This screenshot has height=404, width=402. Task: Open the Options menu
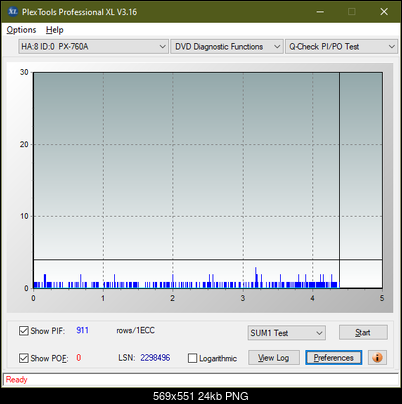click(x=21, y=30)
